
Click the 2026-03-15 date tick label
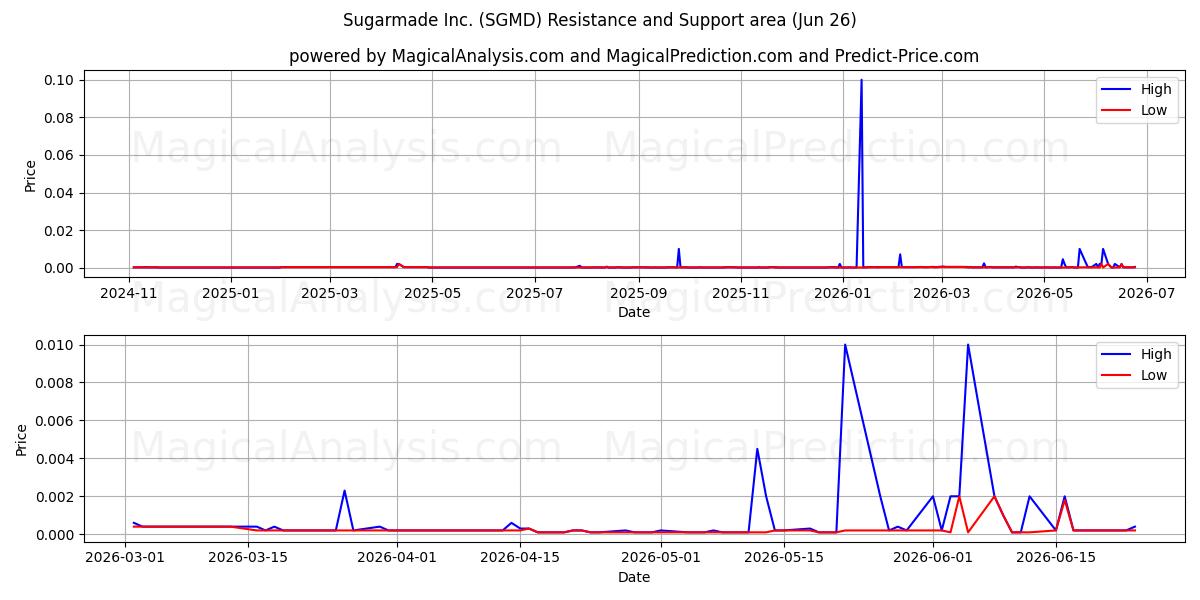click(x=248, y=558)
